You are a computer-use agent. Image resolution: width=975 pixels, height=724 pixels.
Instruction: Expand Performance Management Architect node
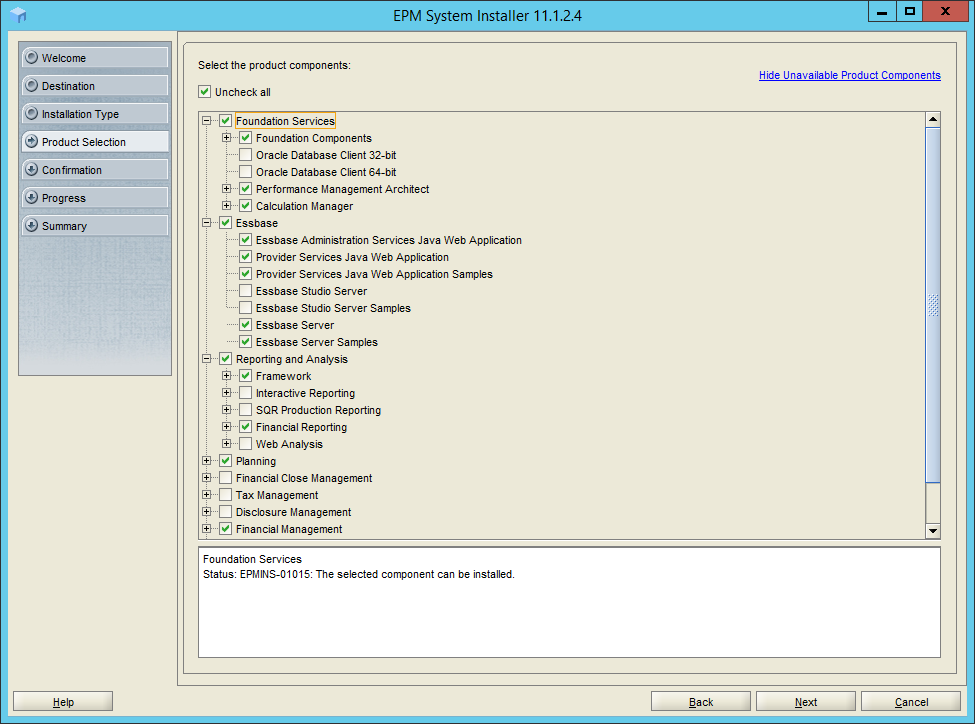[x=226, y=188]
